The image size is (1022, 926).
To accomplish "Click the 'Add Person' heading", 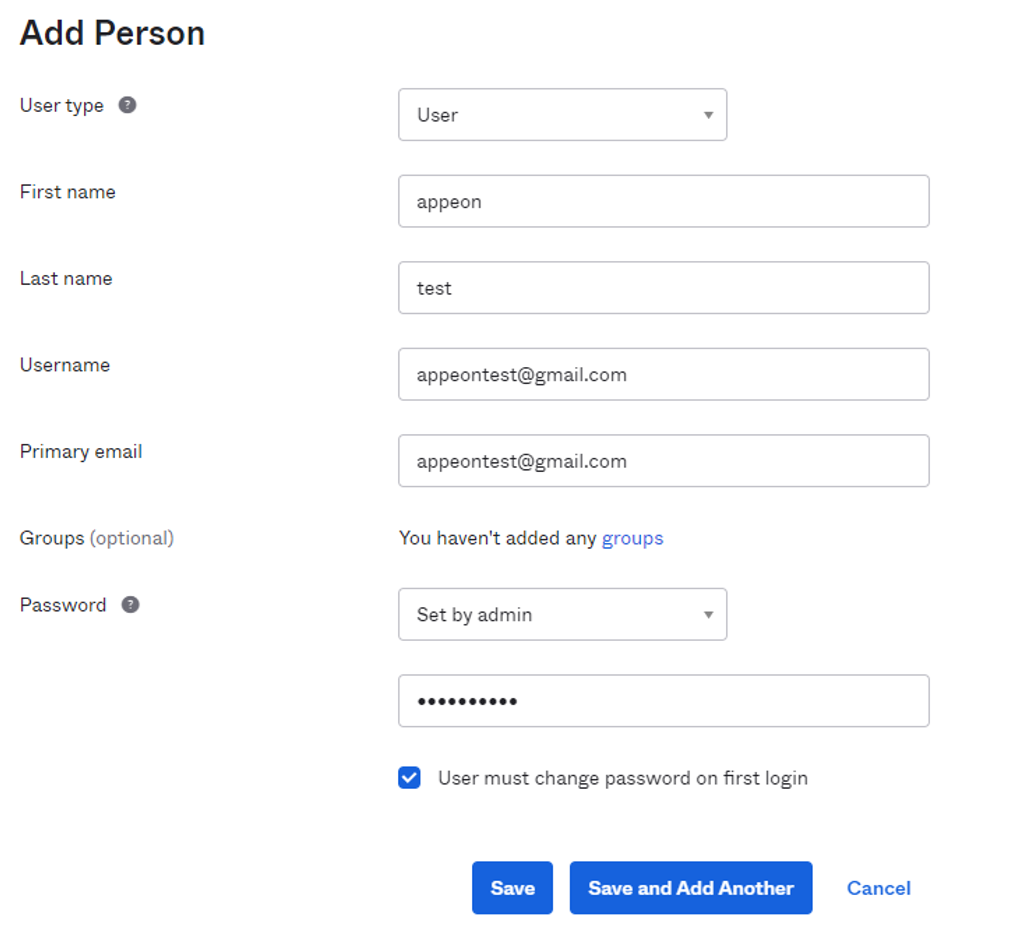I will tap(112, 33).
